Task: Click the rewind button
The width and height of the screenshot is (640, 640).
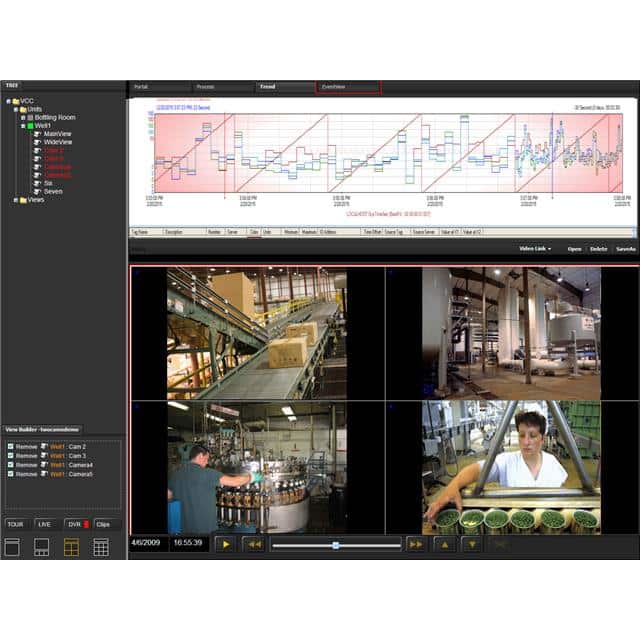Action: pyautogui.click(x=254, y=544)
